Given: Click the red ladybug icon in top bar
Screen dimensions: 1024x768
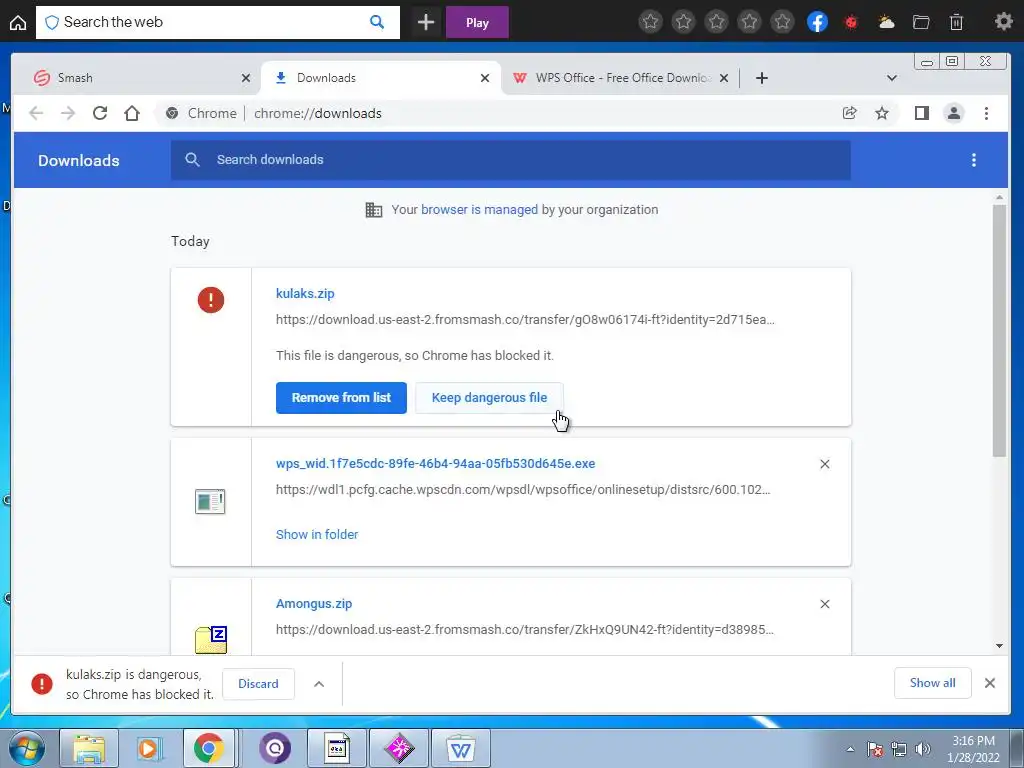Looking at the screenshot, I should pos(851,22).
